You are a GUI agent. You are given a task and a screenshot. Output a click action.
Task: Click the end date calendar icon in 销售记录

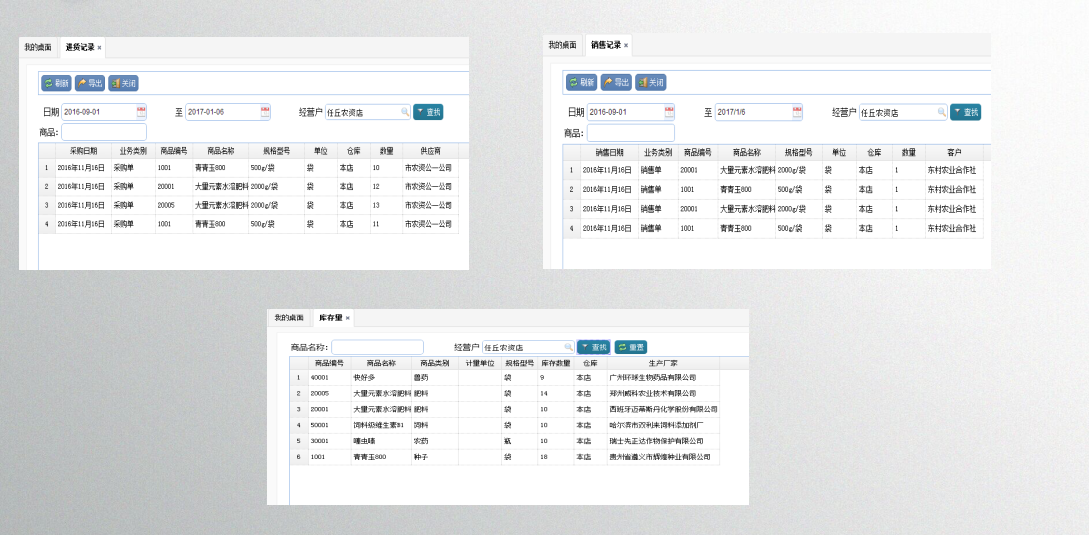[795, 112]
